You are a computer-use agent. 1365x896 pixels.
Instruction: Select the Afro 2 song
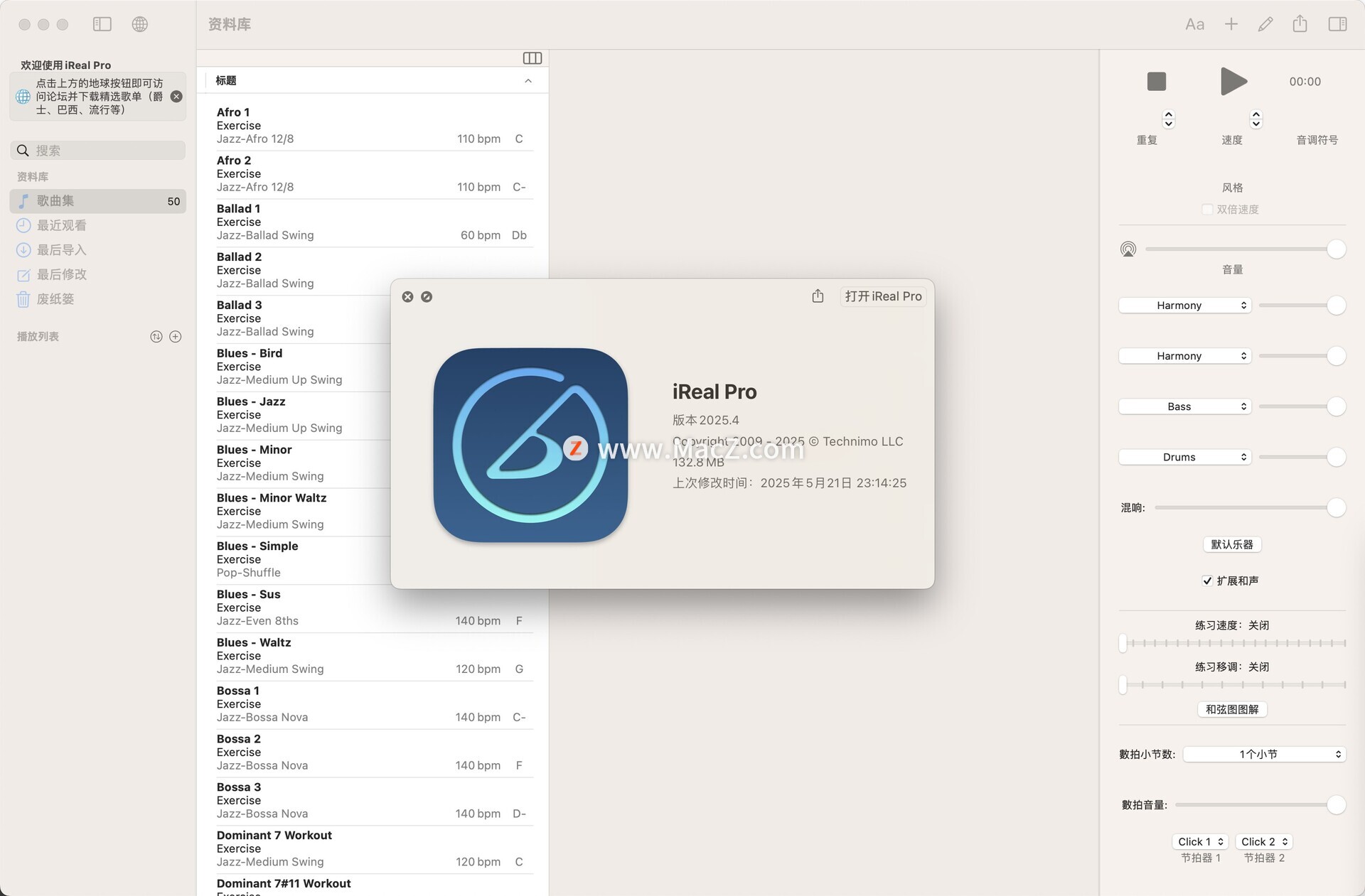(x=373, y=174)
